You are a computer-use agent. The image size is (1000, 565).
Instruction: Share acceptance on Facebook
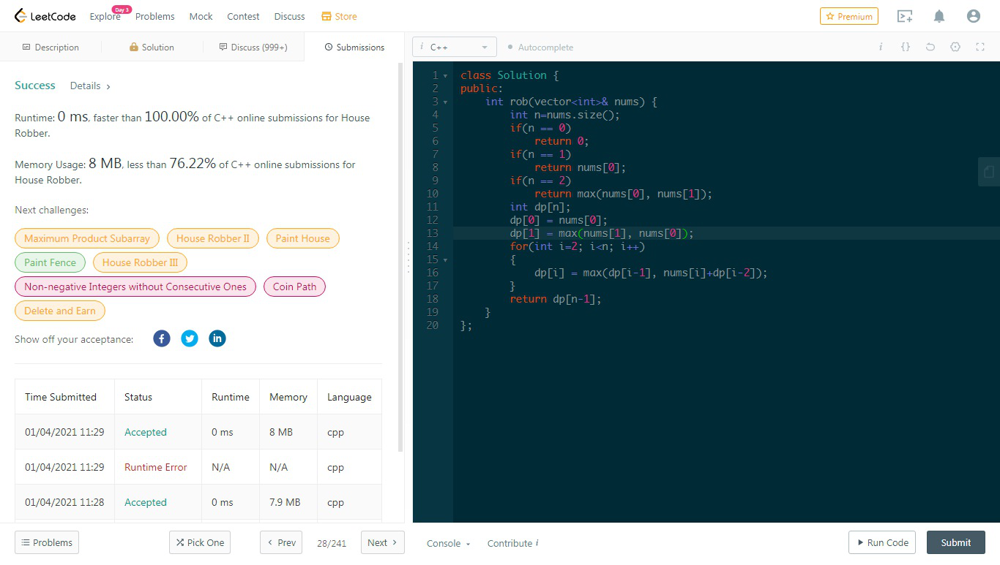coord(161,339)
